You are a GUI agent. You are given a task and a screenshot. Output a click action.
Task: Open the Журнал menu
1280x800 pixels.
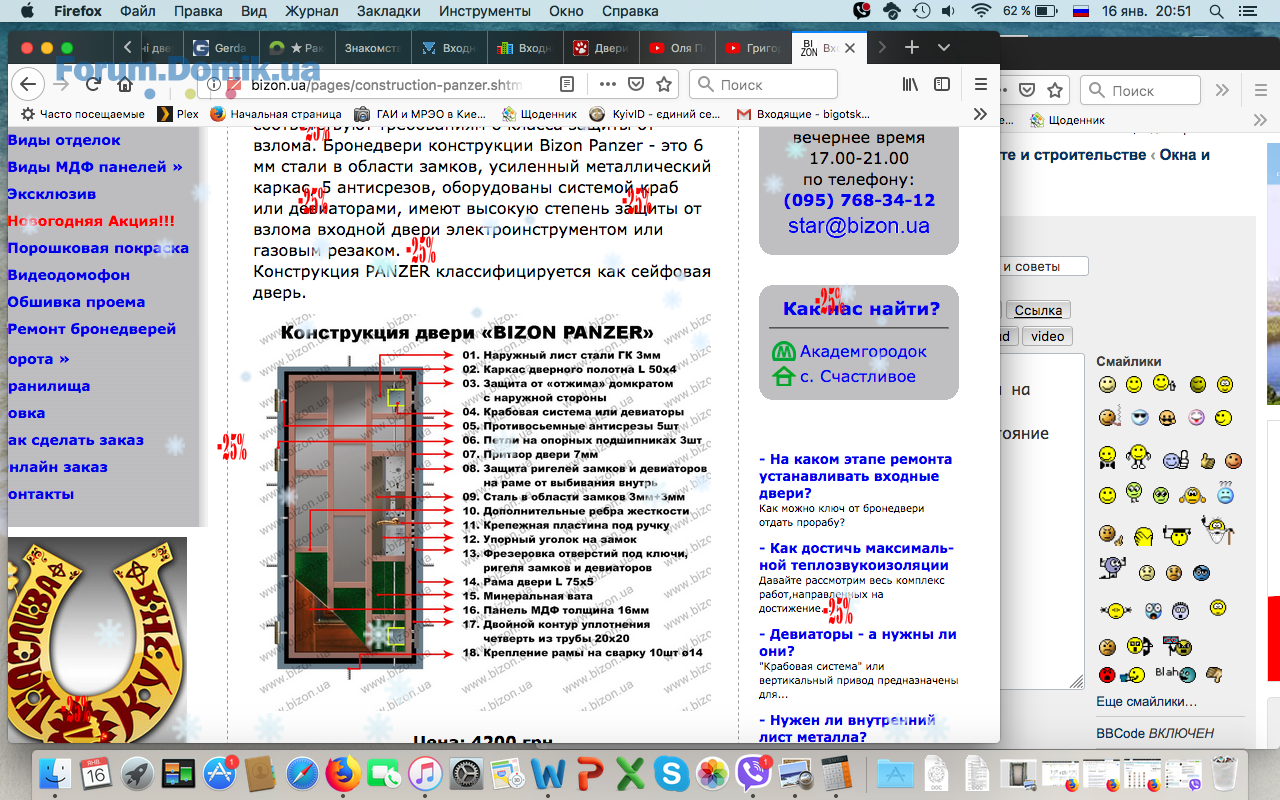tap(311, 11)
